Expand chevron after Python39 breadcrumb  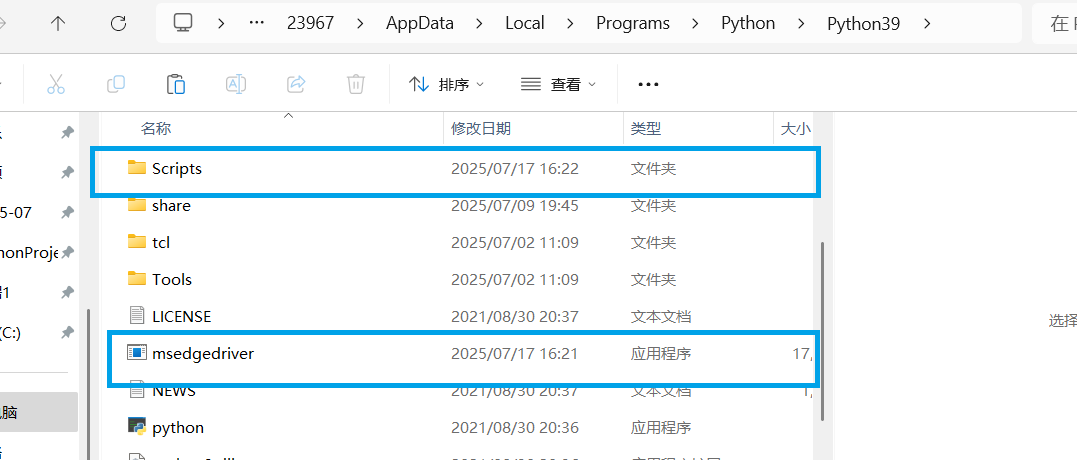(928, 23)
